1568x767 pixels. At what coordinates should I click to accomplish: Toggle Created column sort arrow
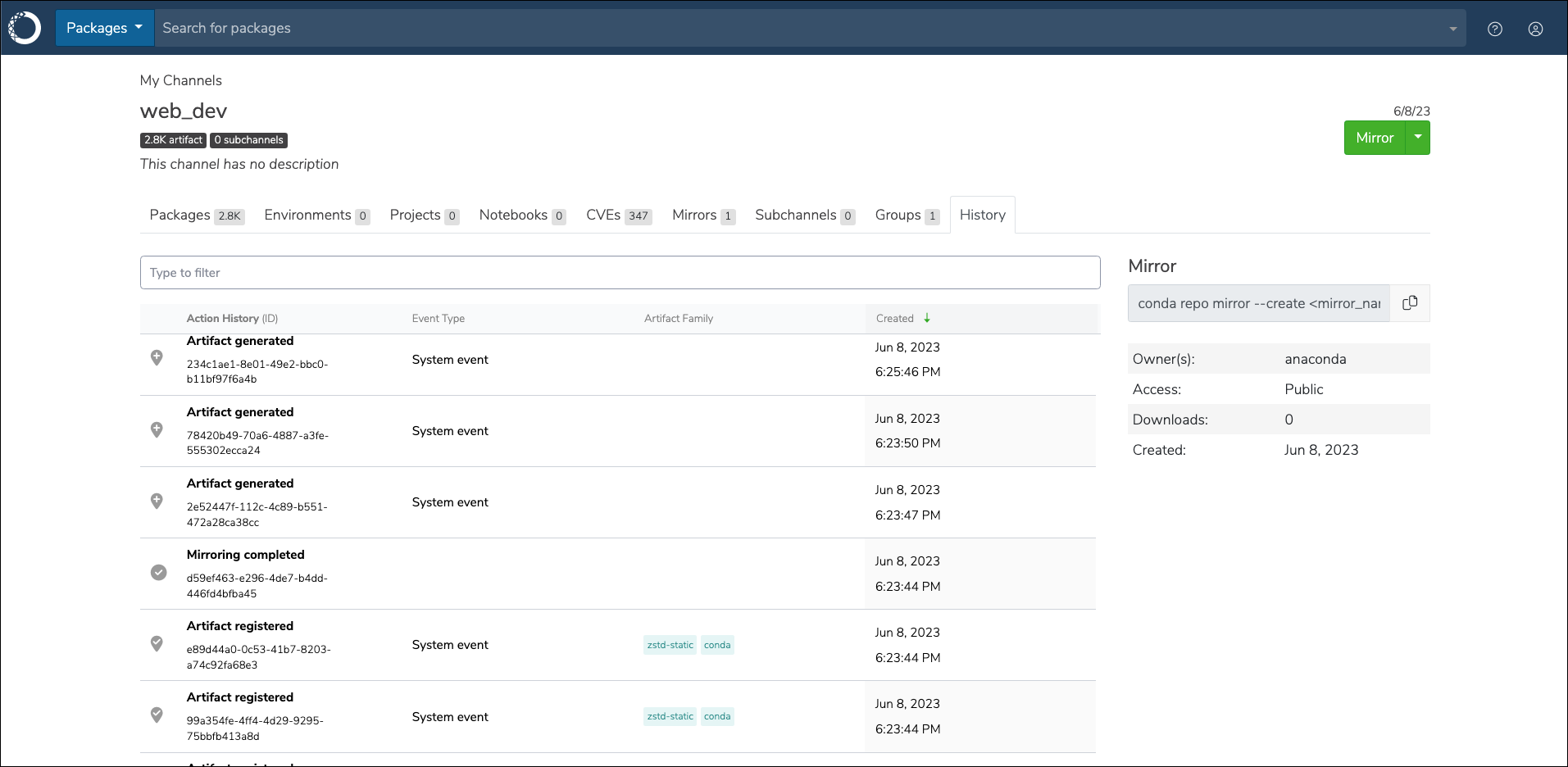coord(927,318)
